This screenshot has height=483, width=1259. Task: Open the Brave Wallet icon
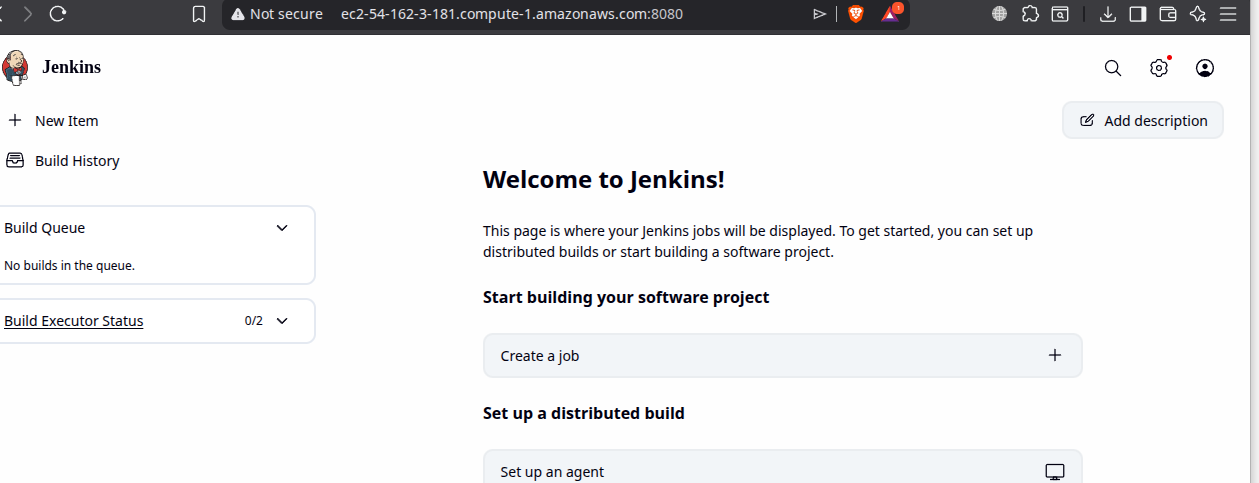pos(1168,14)
